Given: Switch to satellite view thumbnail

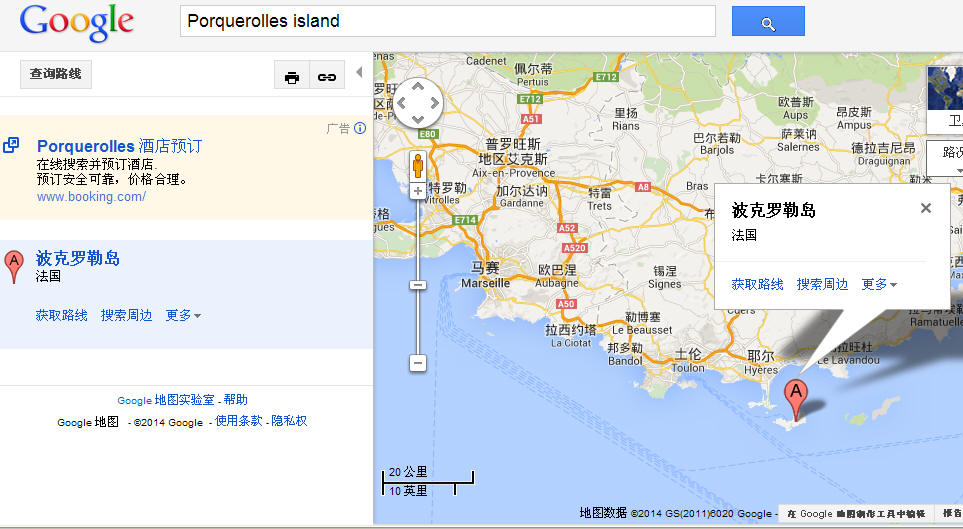Looking at the screenshot, I should point(945,100).
